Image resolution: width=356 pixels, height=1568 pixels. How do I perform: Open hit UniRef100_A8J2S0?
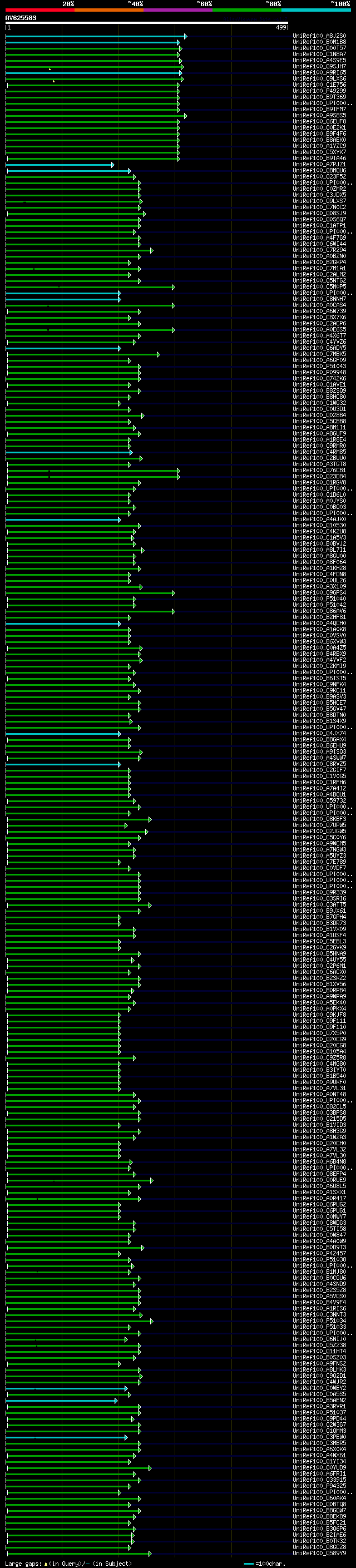pyautogui.click(x=319, y=36)
